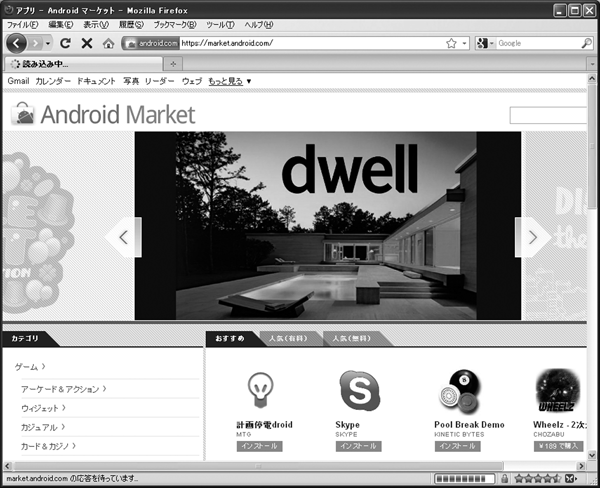Show next banner with right arrow
Image resolution: width=600 pixels, height=488 pixels.
(x=533, y=237)
